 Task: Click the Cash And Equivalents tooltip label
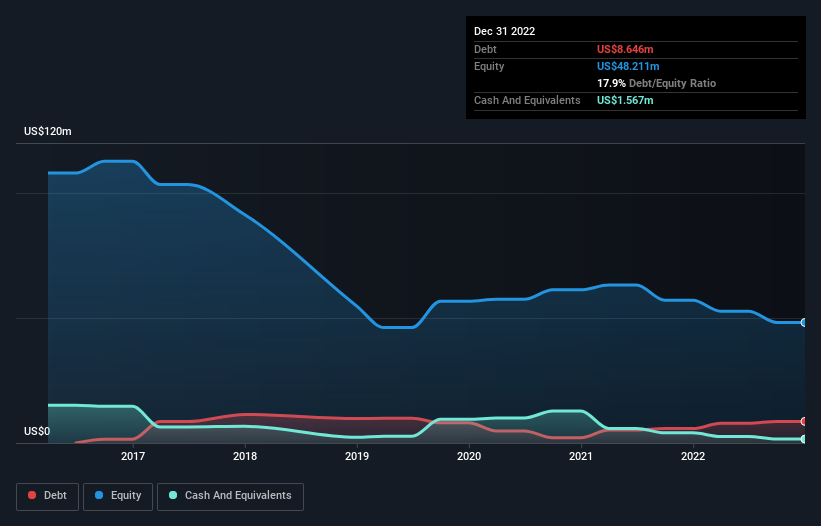coord(527,100)
